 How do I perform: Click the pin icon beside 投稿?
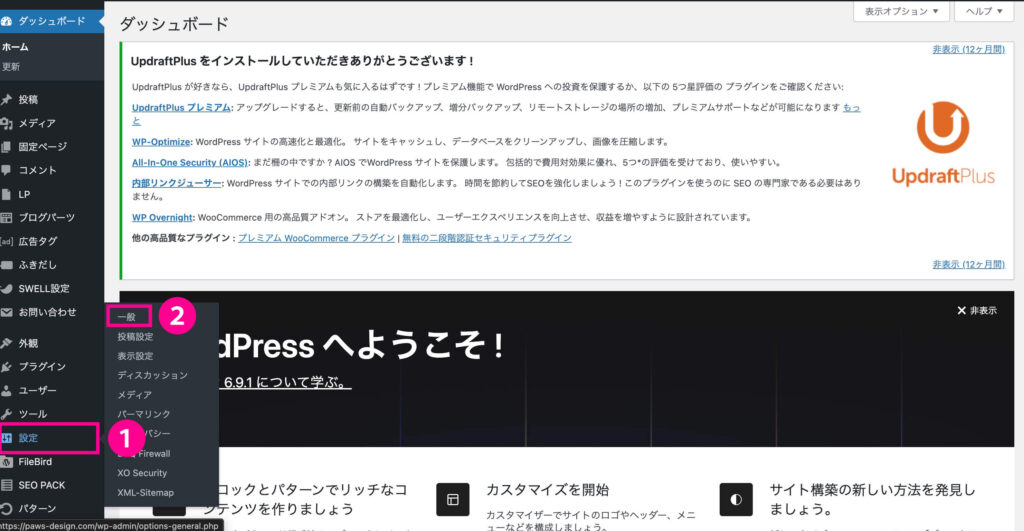click(x=8, y=99)
